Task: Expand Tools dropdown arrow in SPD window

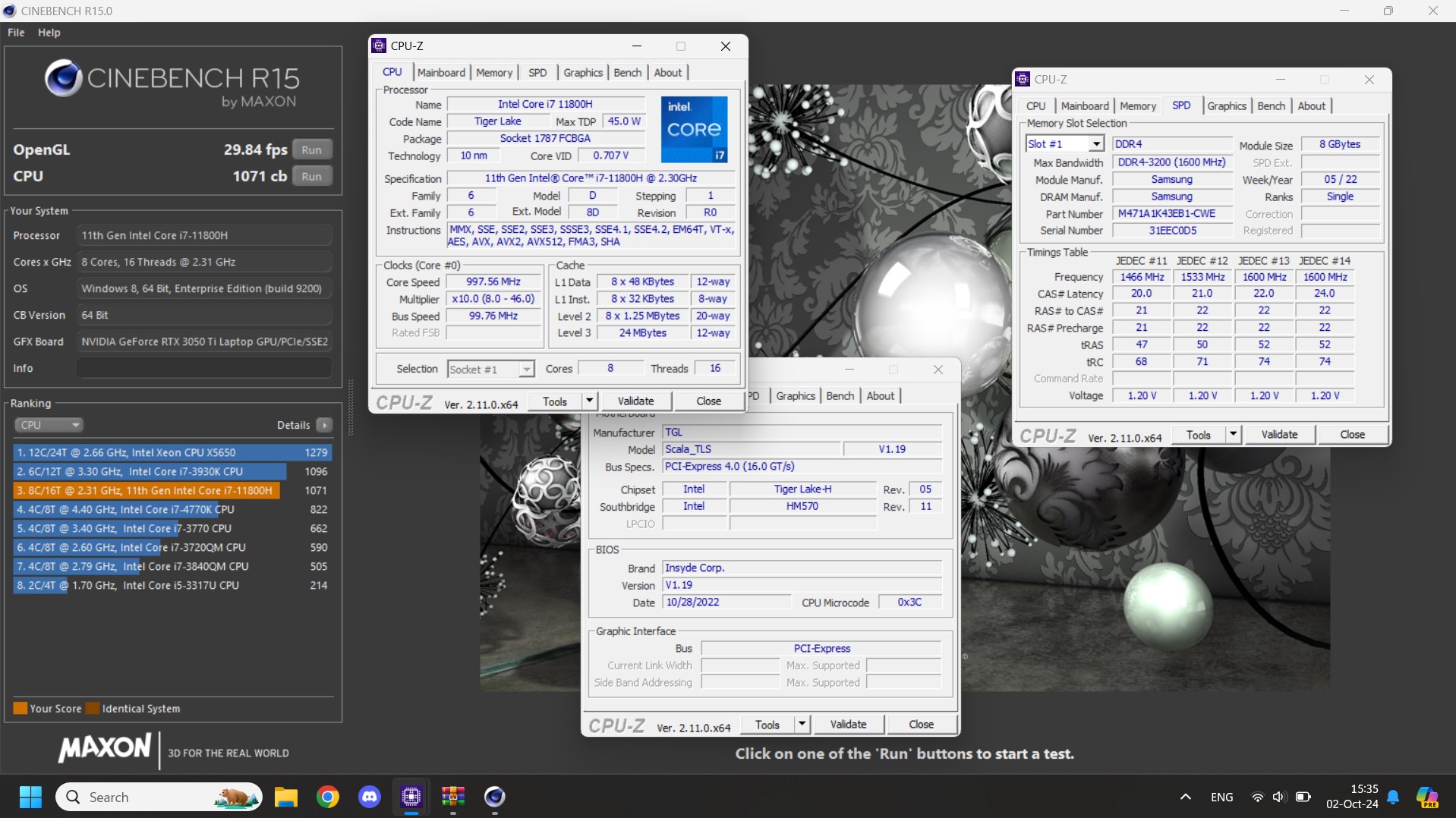Action: [x=1233, y=435]
